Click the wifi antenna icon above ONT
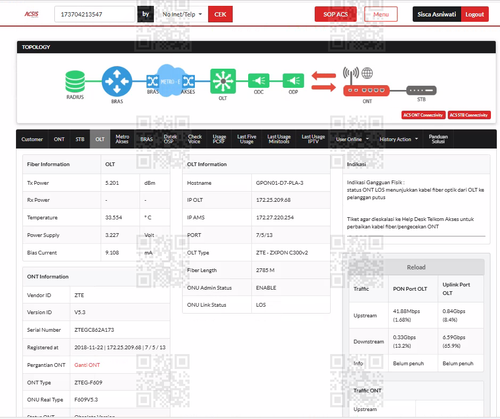The image size is (500, 419). (x=351, y=75)
